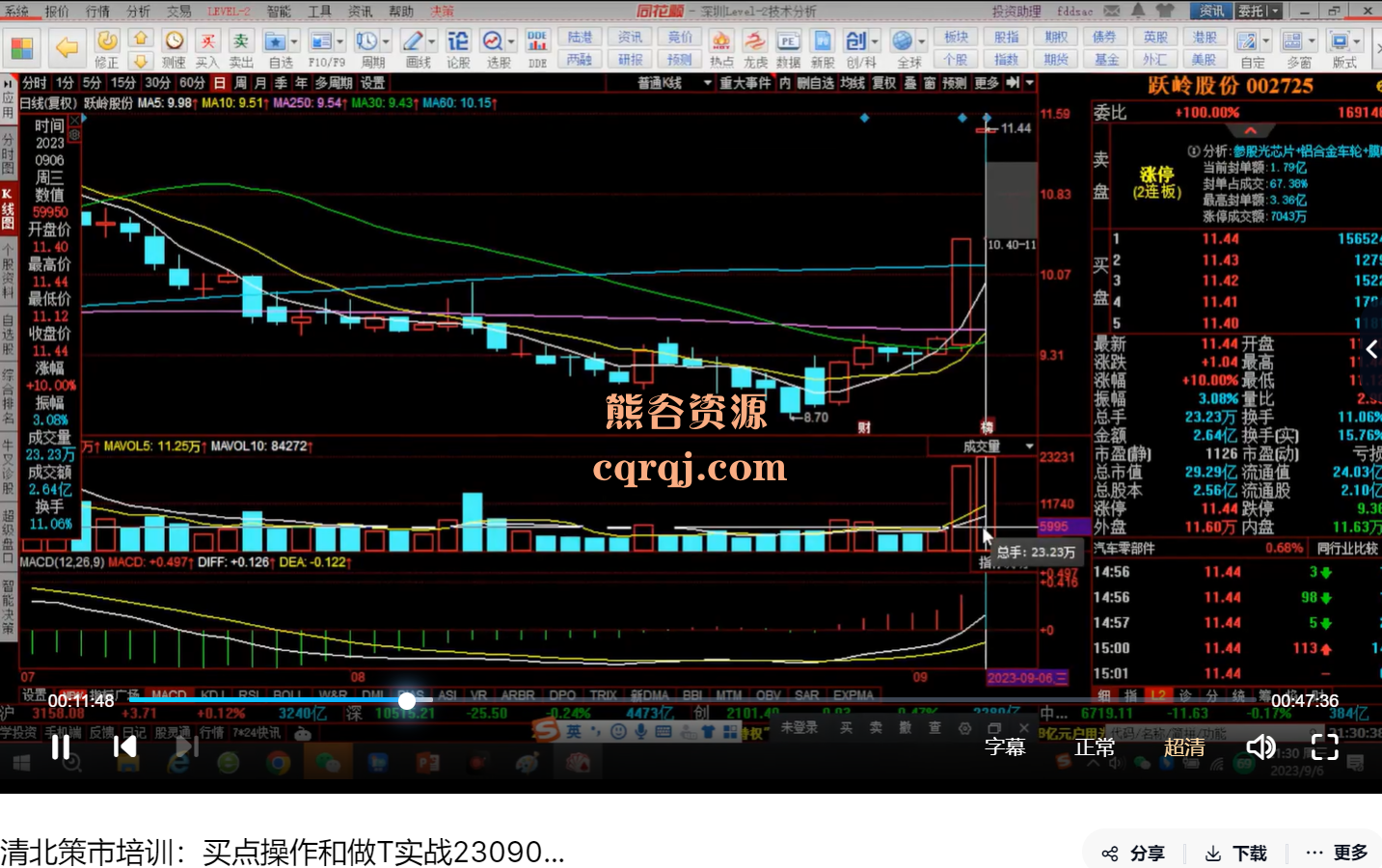1382x868 pixels.
Task: Open the 交易 menu
Action: point(178,12)
